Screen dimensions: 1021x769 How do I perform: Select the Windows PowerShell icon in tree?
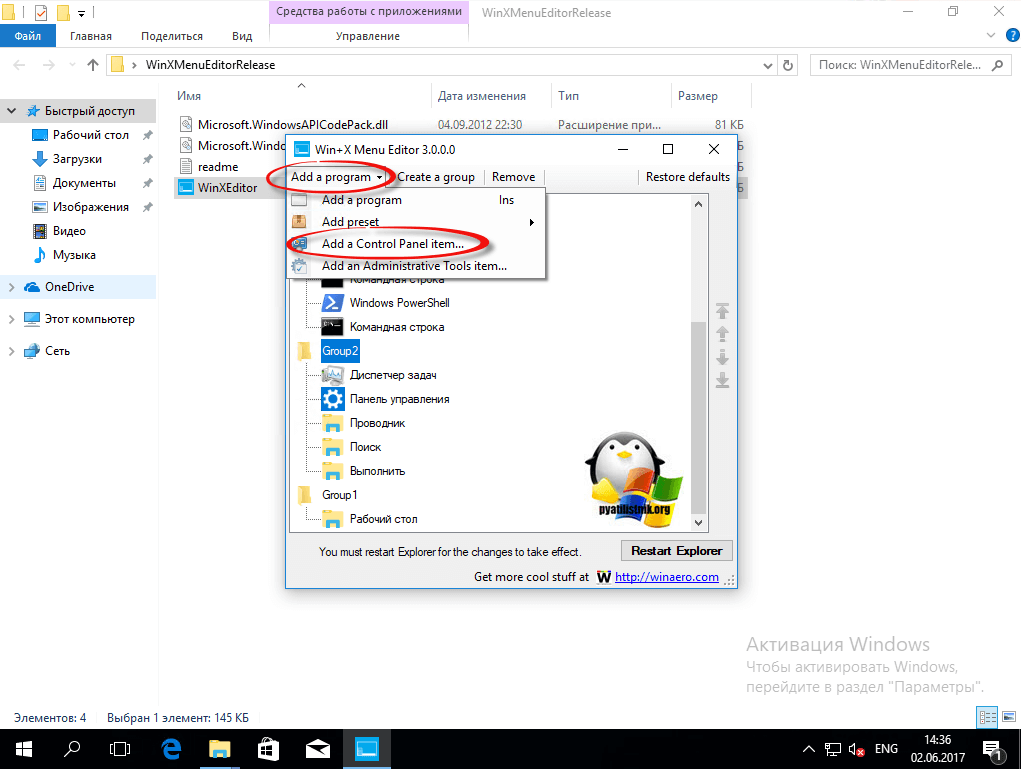coord(333,303)
